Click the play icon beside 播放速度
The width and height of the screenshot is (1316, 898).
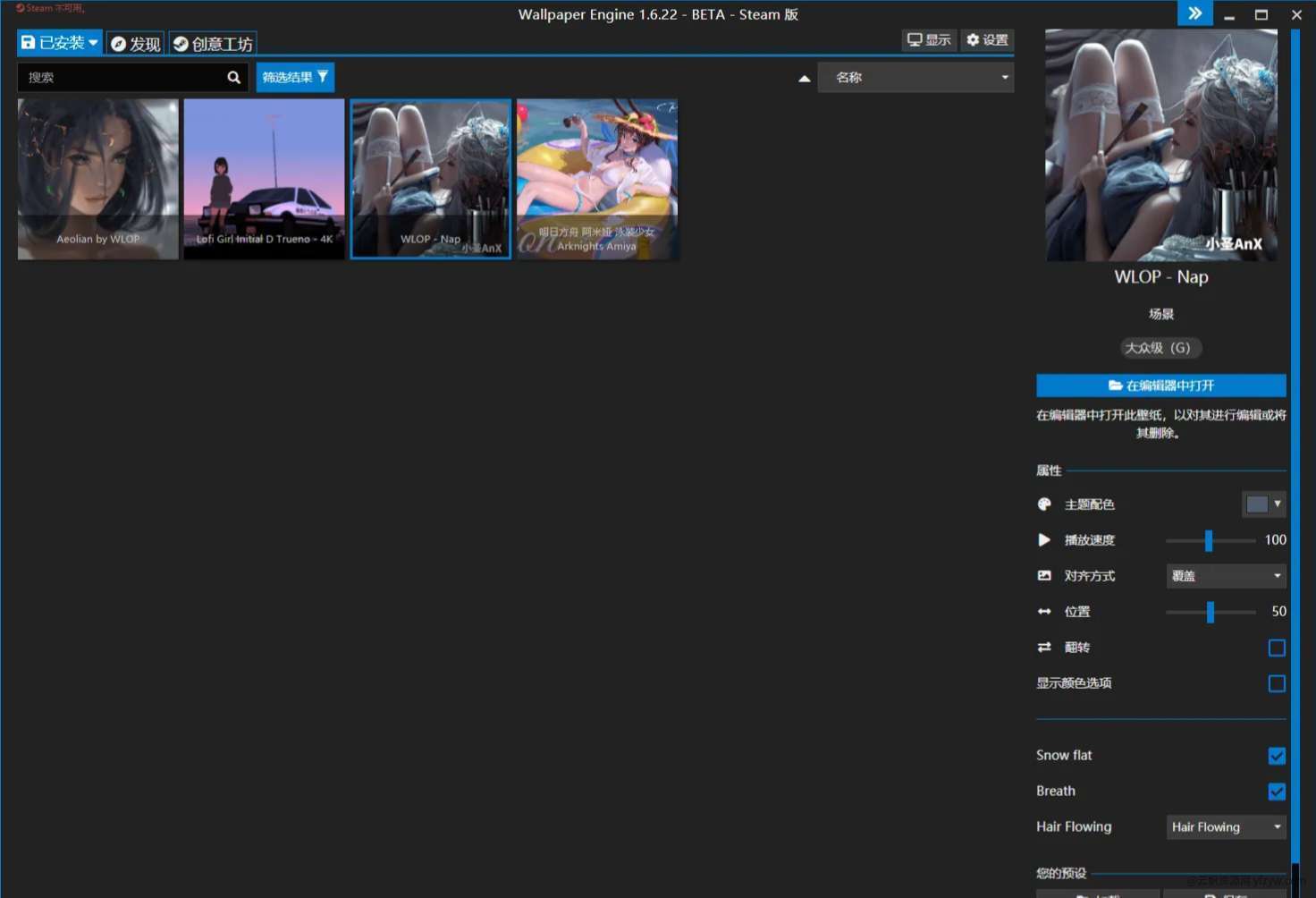pos(1044,540)
